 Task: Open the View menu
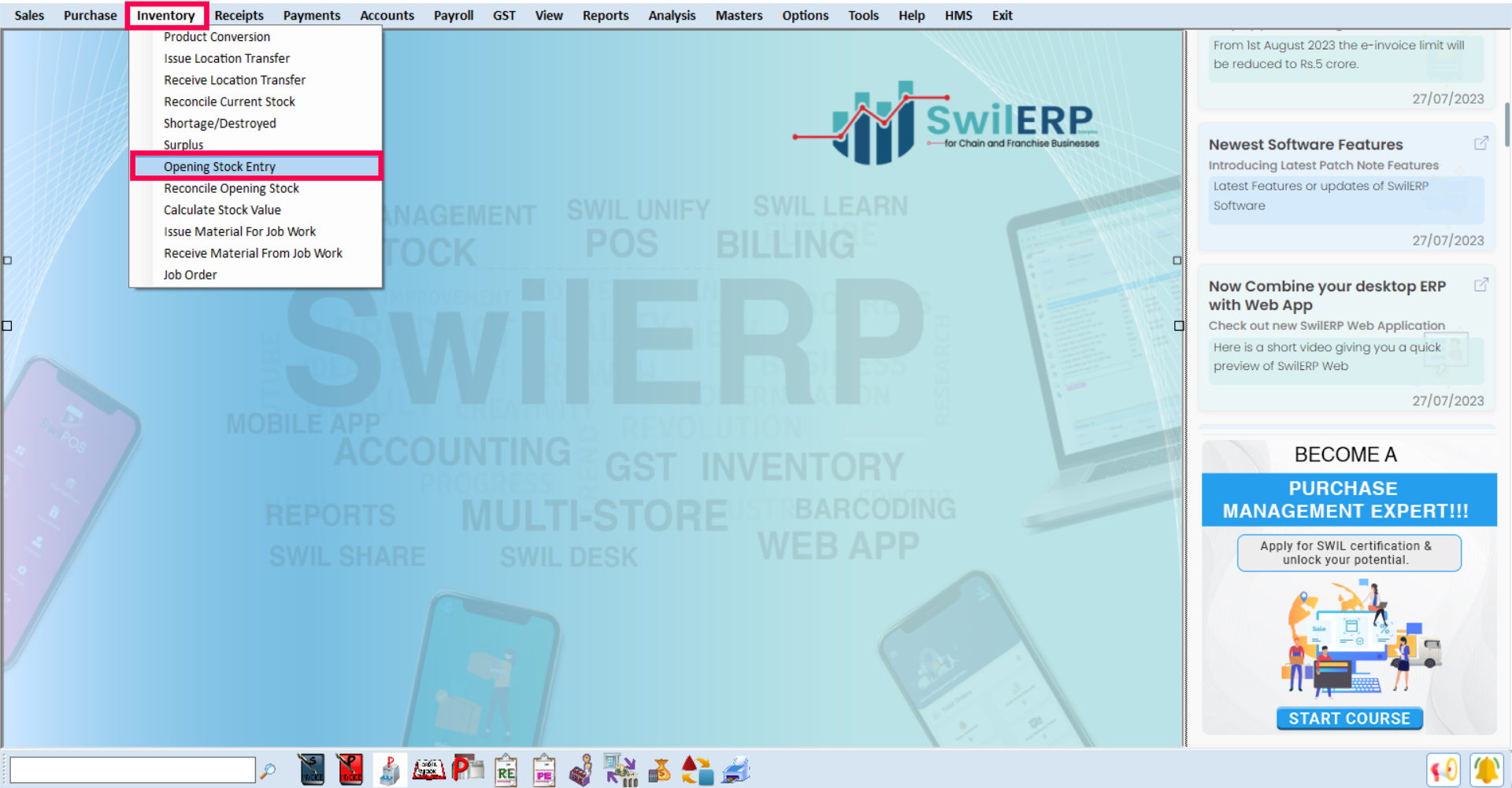point(549,15)
